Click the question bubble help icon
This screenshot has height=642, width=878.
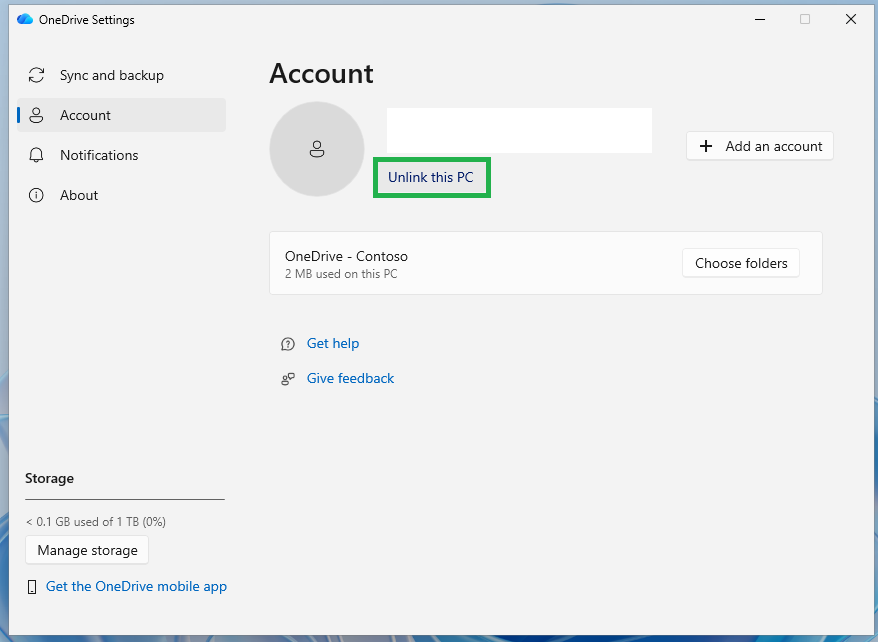click(x=288, y=344)
